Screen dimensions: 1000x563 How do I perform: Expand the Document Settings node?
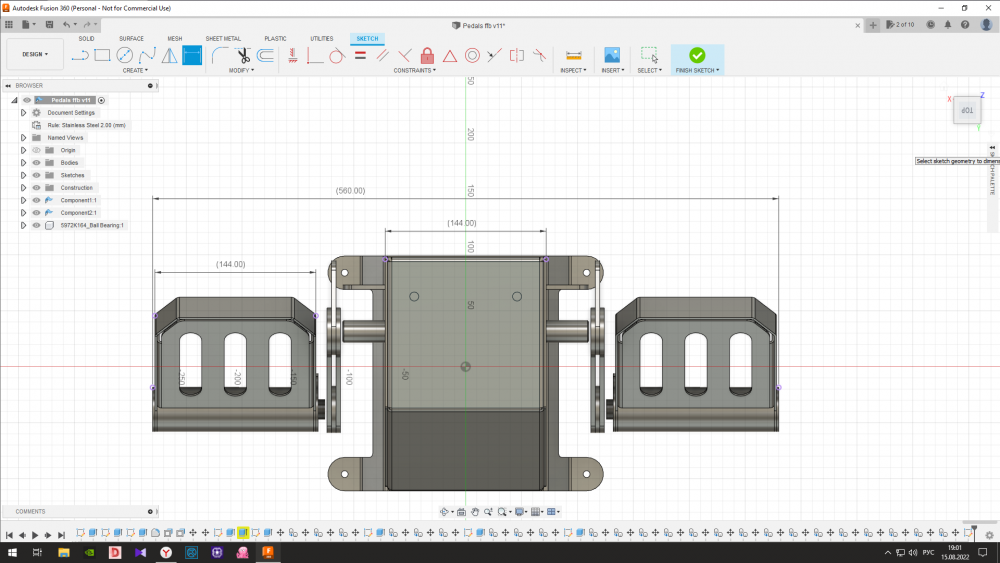coord(23,113)
